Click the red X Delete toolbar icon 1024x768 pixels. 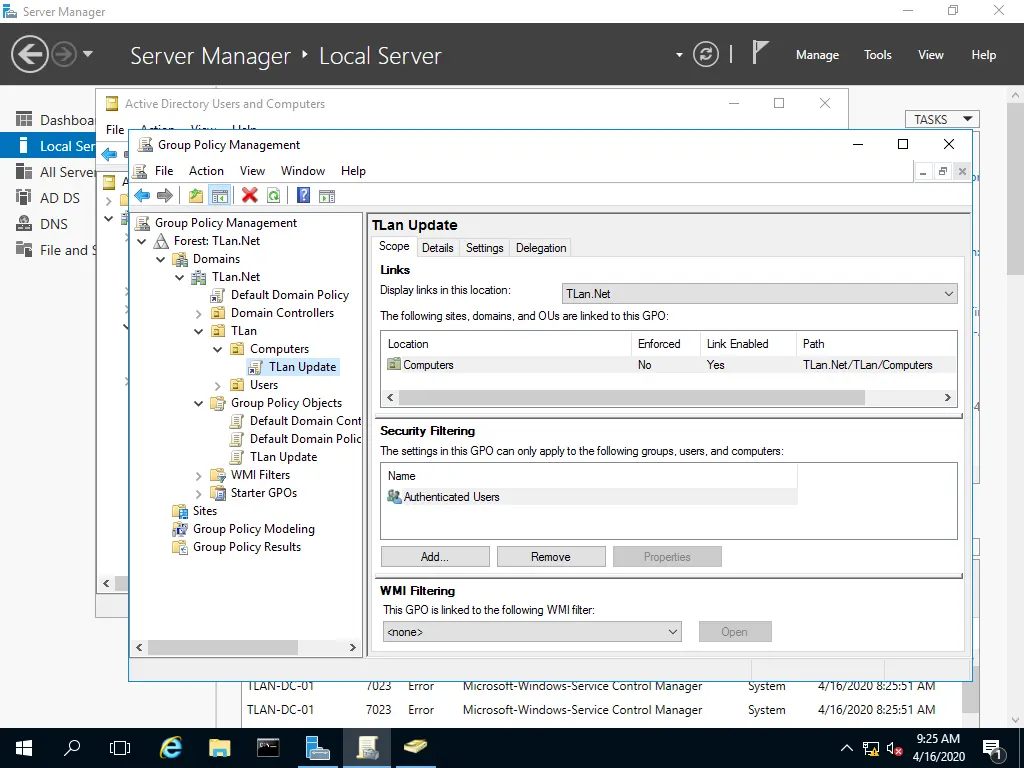point(249,195)
